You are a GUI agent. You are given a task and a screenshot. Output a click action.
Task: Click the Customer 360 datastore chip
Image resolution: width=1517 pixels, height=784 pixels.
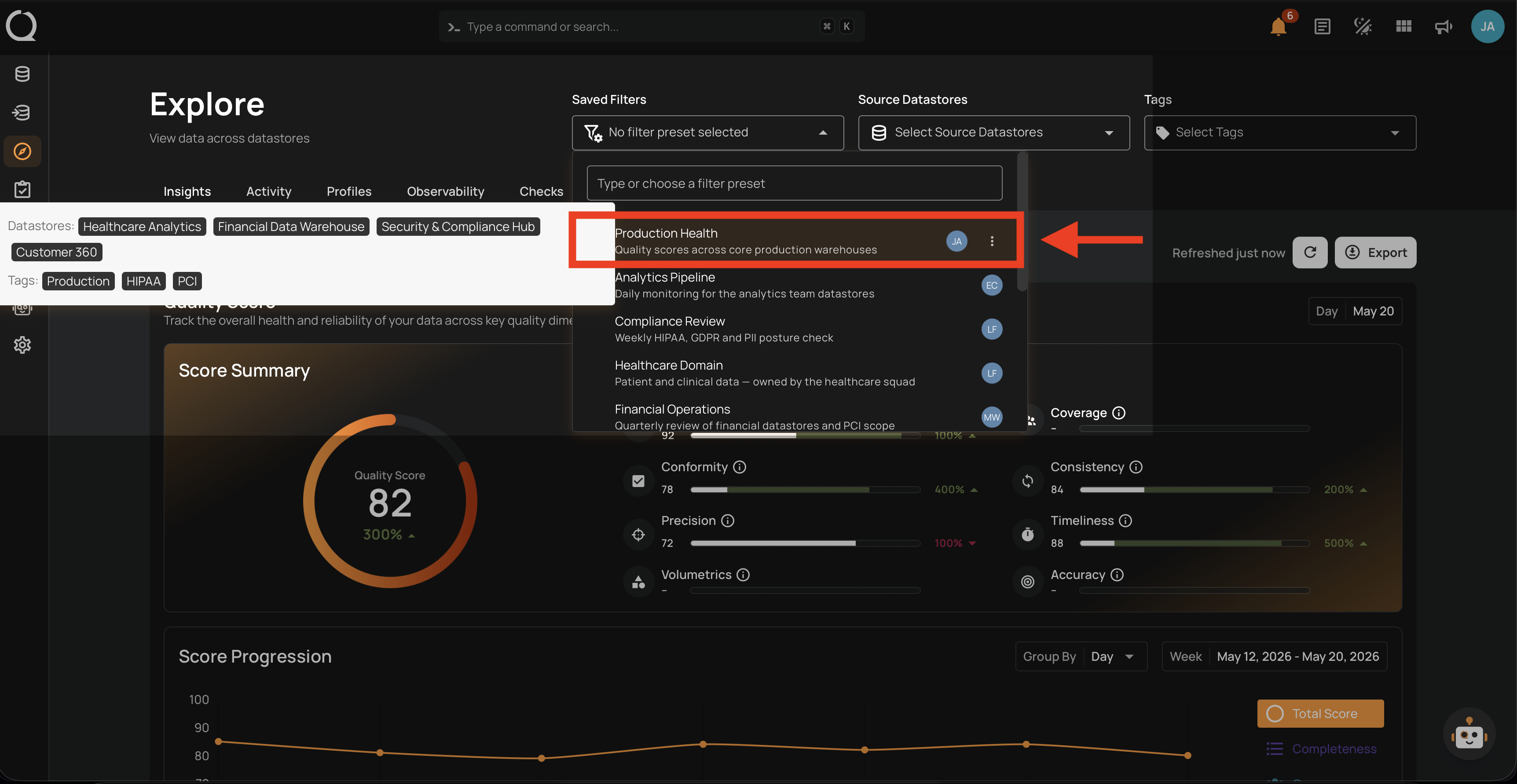[56, 252]
